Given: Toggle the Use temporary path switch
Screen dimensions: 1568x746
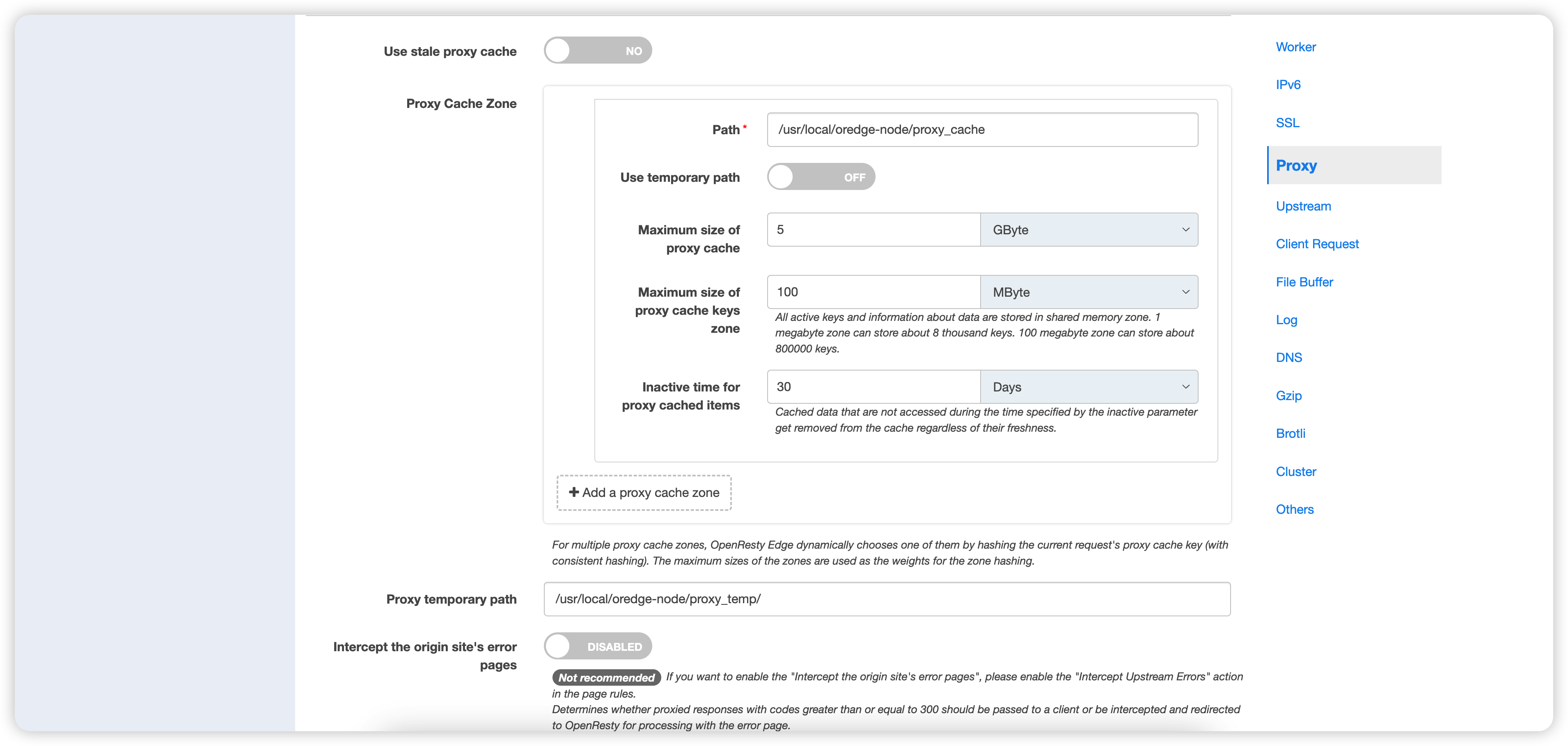Looking at the screenshot, I should point(821,177).
